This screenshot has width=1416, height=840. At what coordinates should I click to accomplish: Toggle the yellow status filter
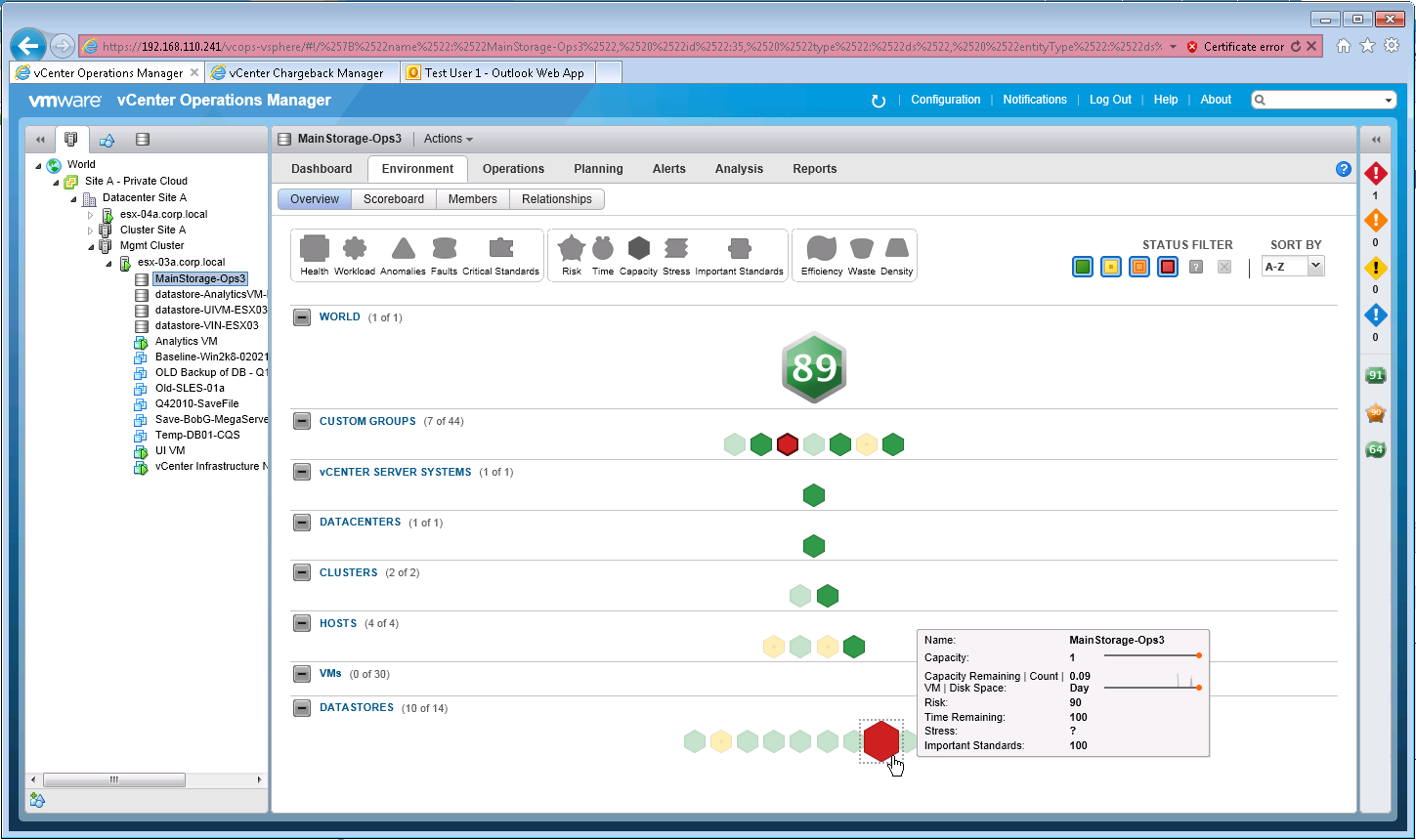tap(1111, 267)
